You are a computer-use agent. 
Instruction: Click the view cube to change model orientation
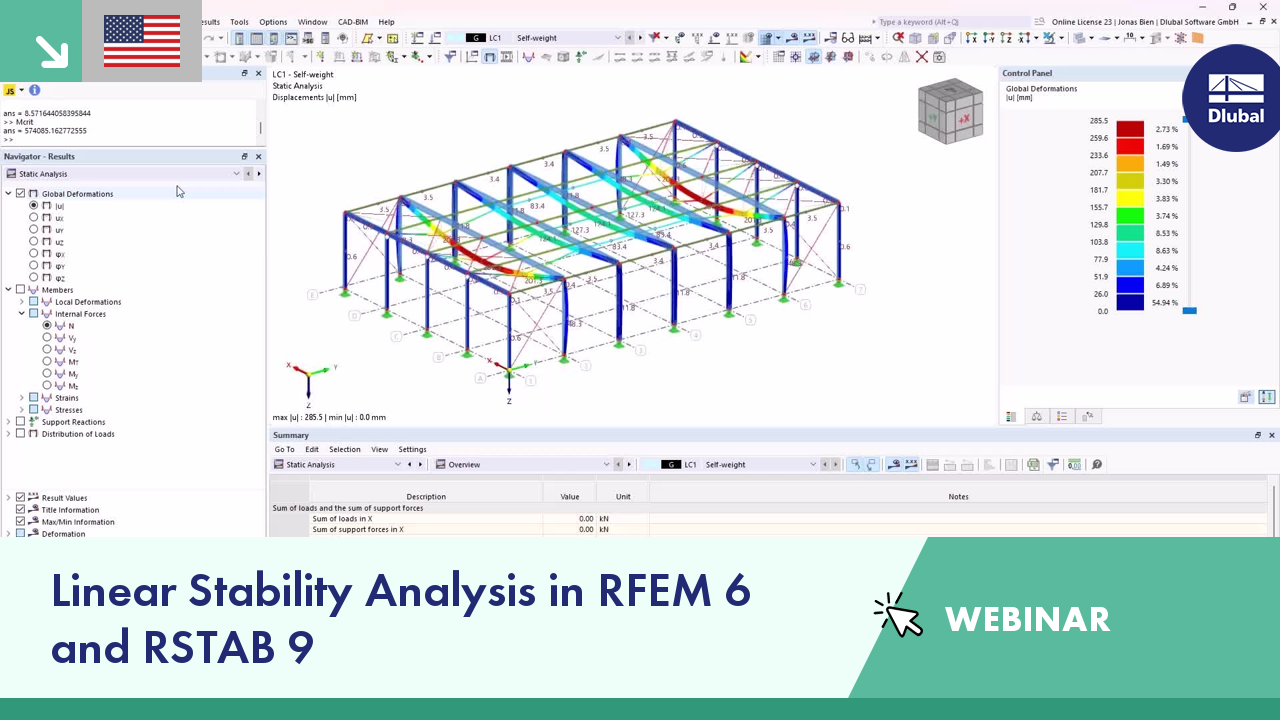point(949,111)
